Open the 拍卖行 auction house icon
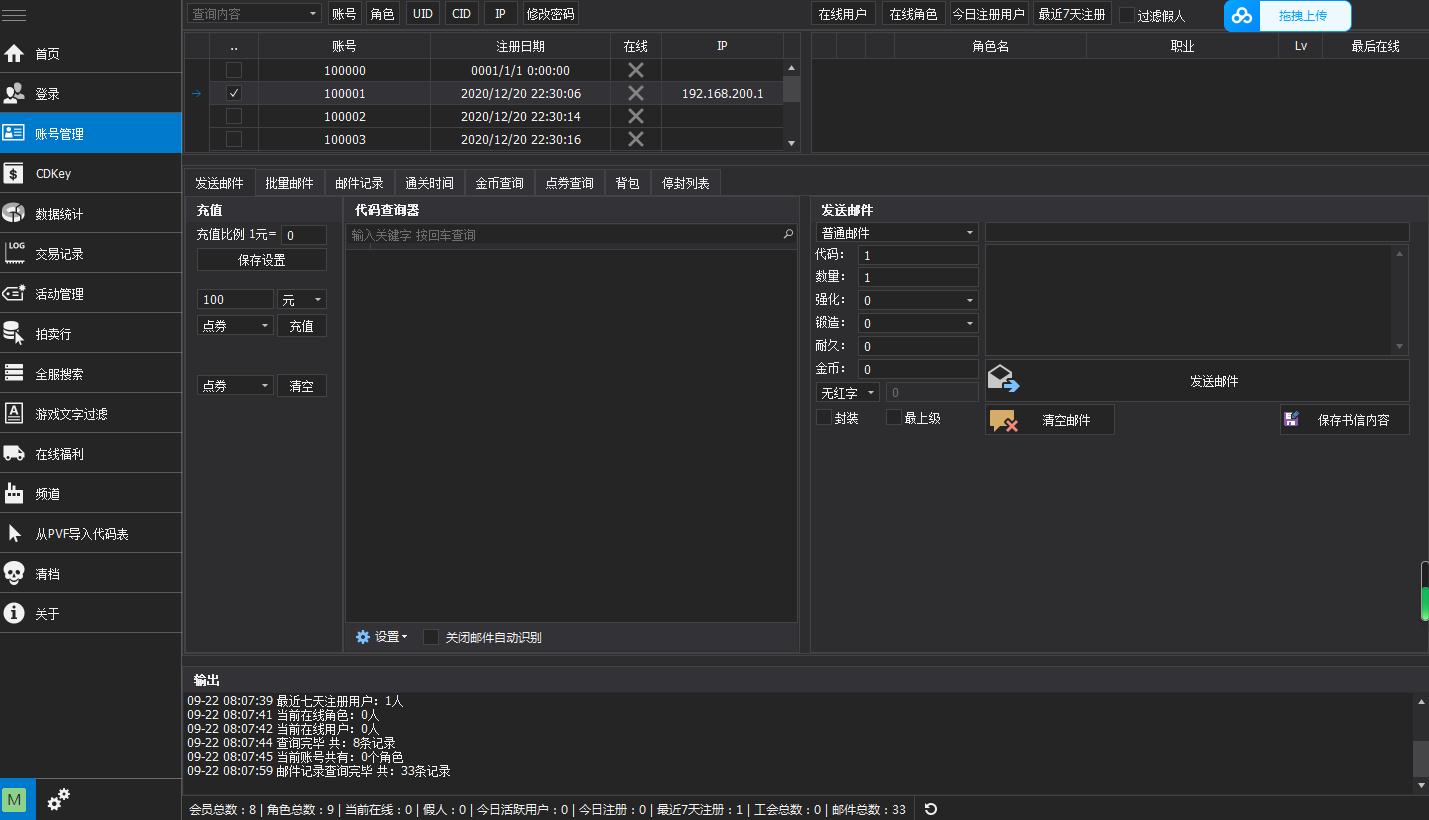1429x820 pixels. (x=14, y=333)
